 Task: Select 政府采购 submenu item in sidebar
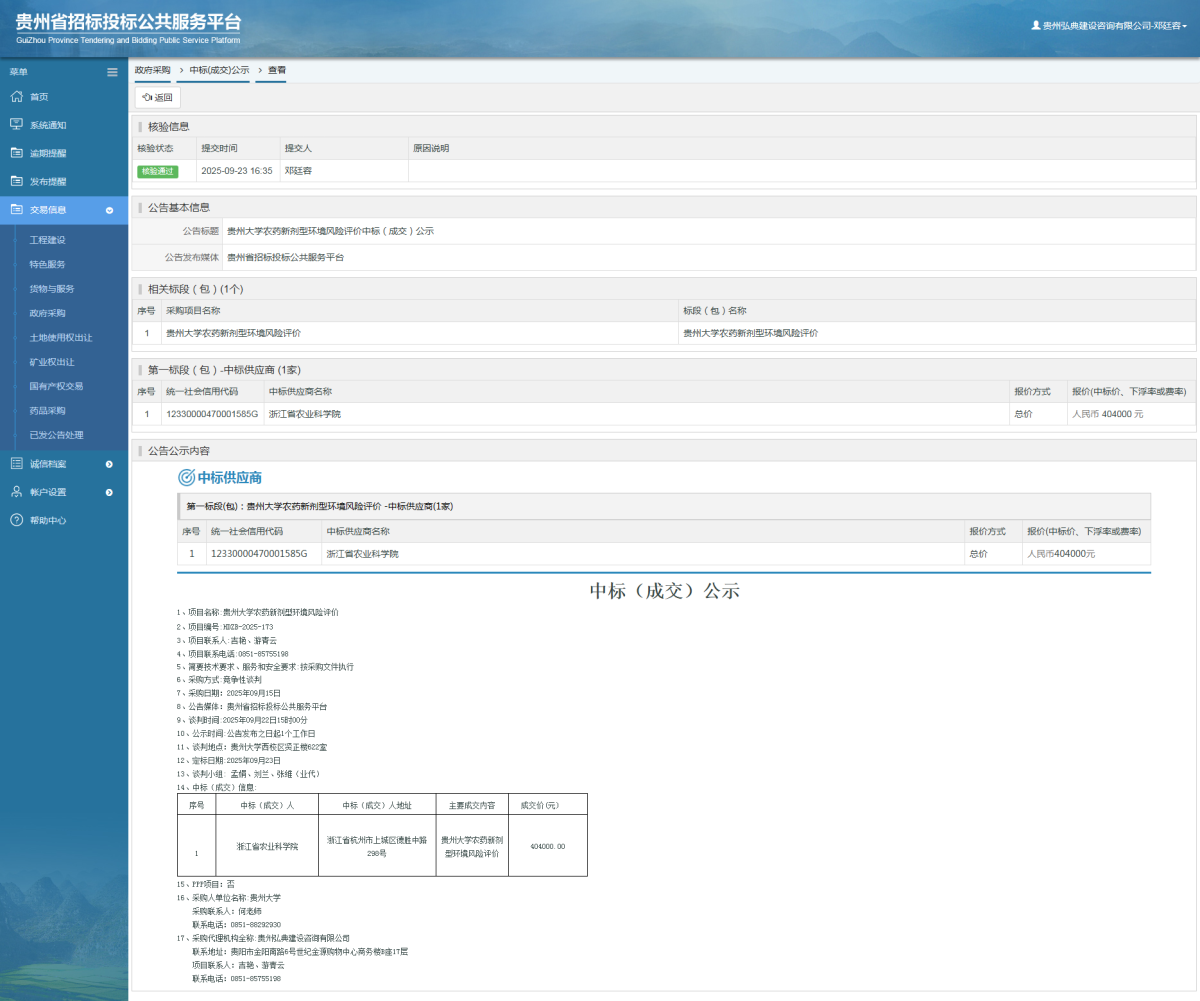pyautogui.click(x=47, y=313)
